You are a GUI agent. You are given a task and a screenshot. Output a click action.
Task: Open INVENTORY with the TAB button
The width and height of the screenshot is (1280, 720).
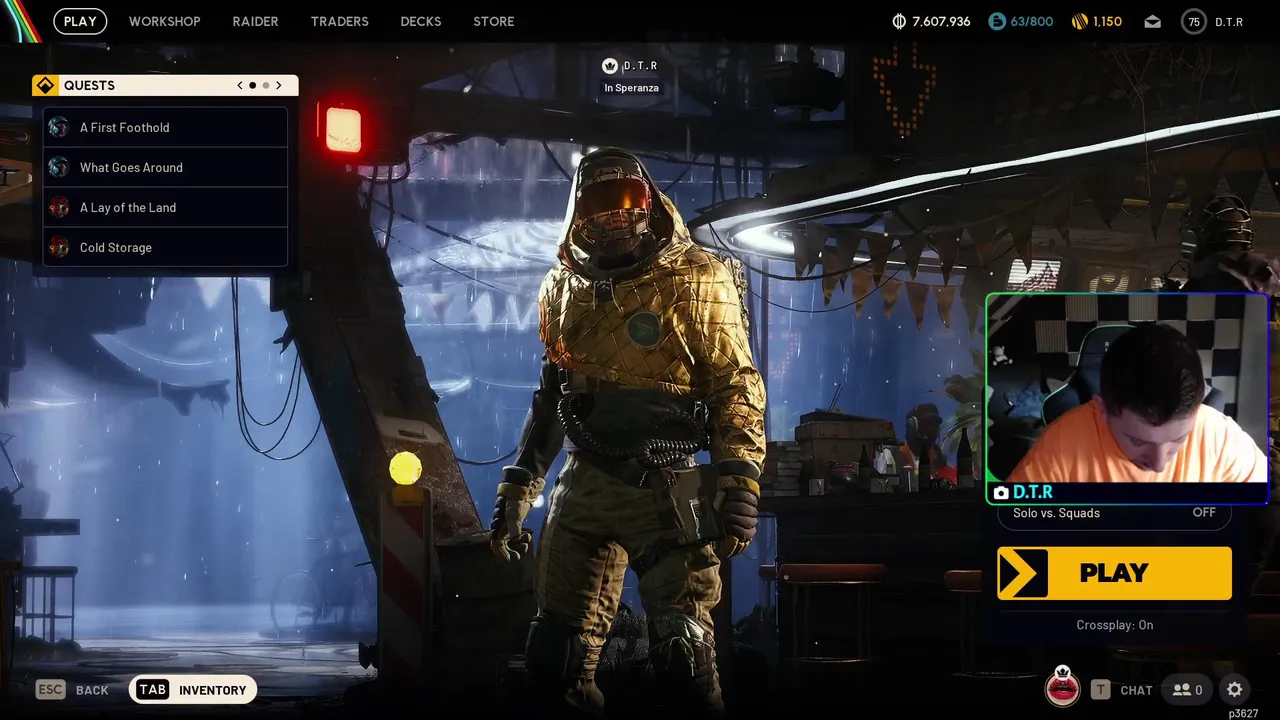tap(193, 690)
